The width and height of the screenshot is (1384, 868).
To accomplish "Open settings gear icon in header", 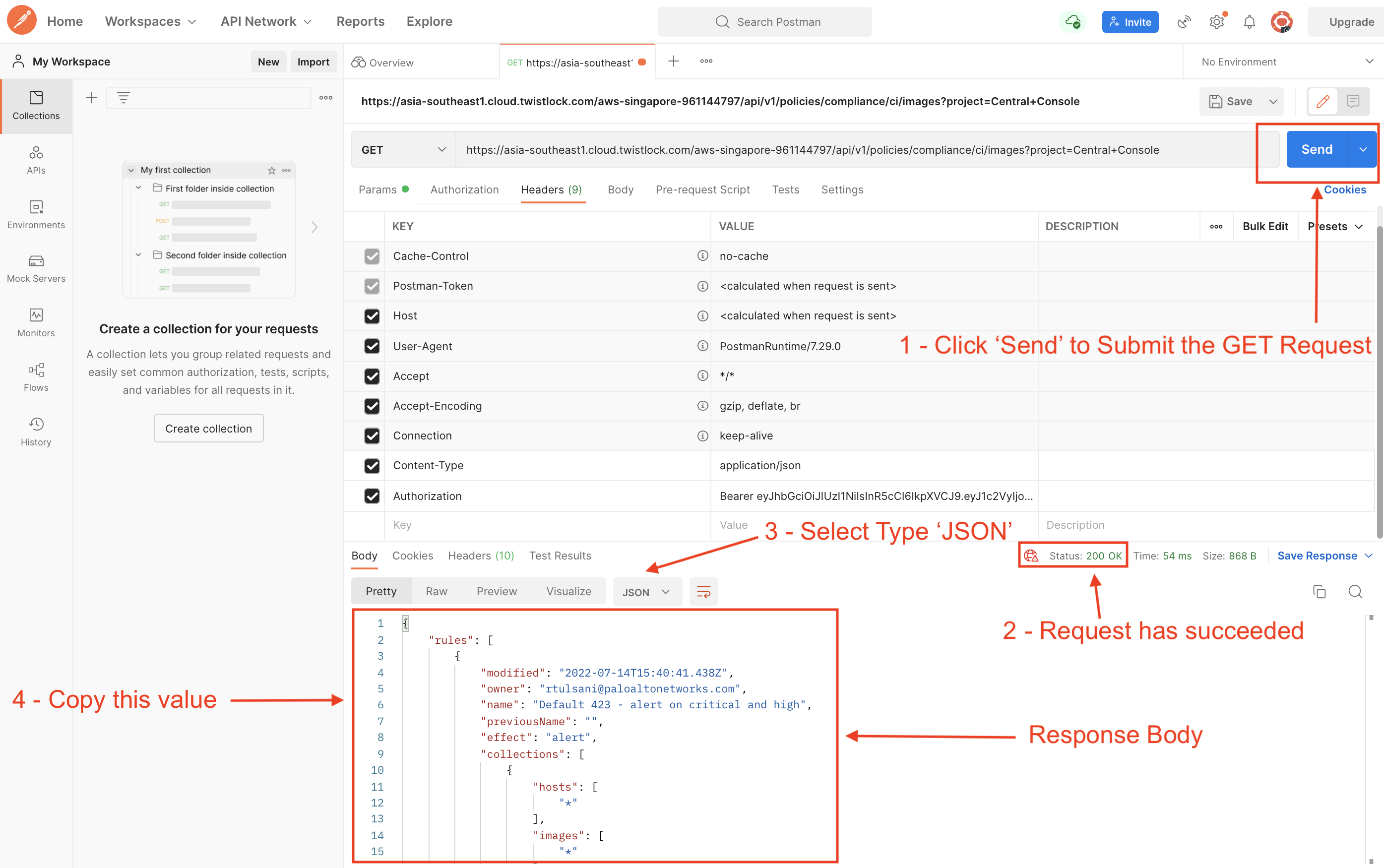I will pos(1216,22).
